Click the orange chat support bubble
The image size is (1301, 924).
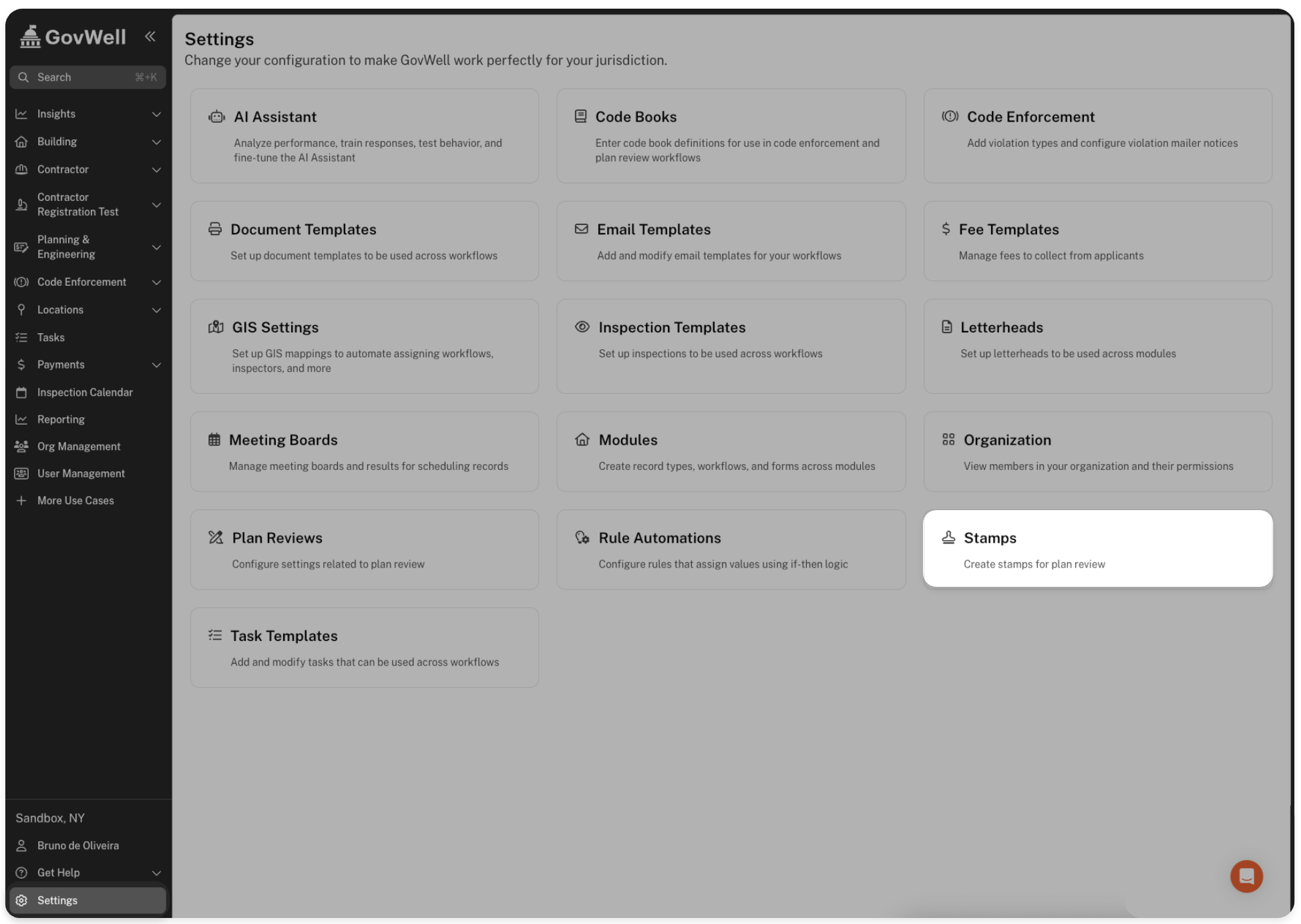point(1246,876)
